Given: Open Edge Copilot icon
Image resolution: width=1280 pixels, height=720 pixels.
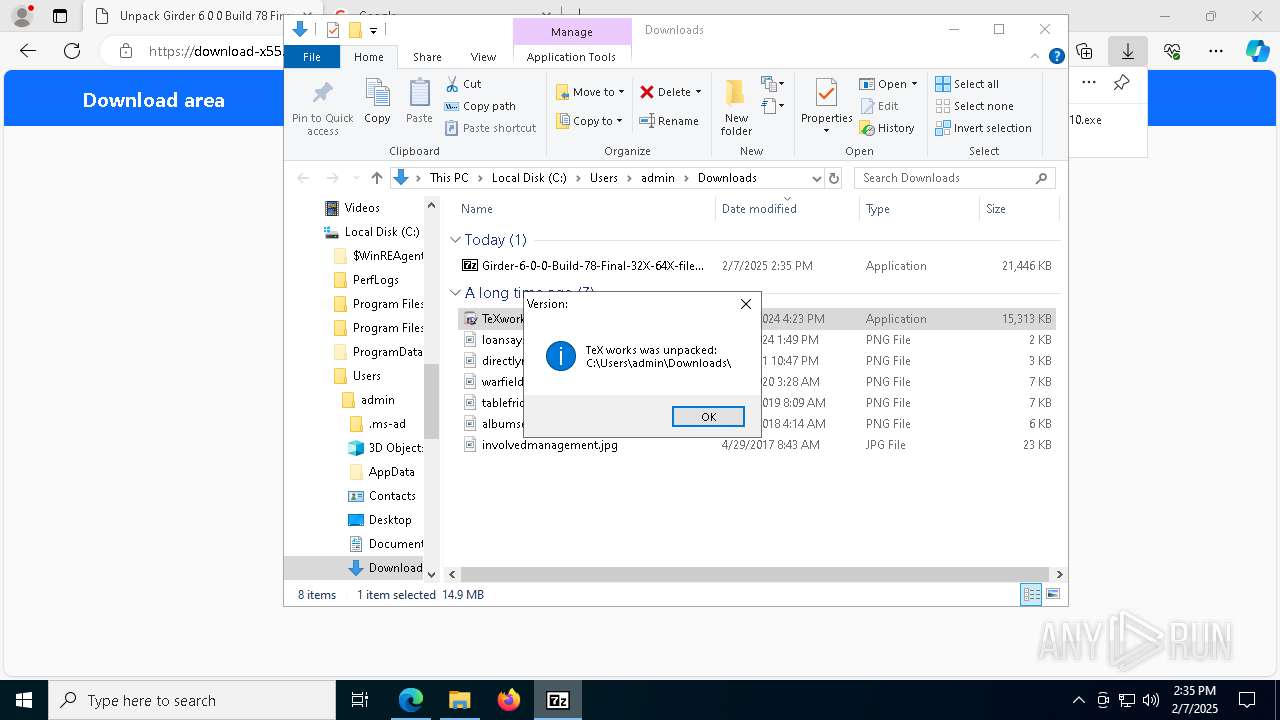Looking at the screenshot, I should click(1257, 51).
